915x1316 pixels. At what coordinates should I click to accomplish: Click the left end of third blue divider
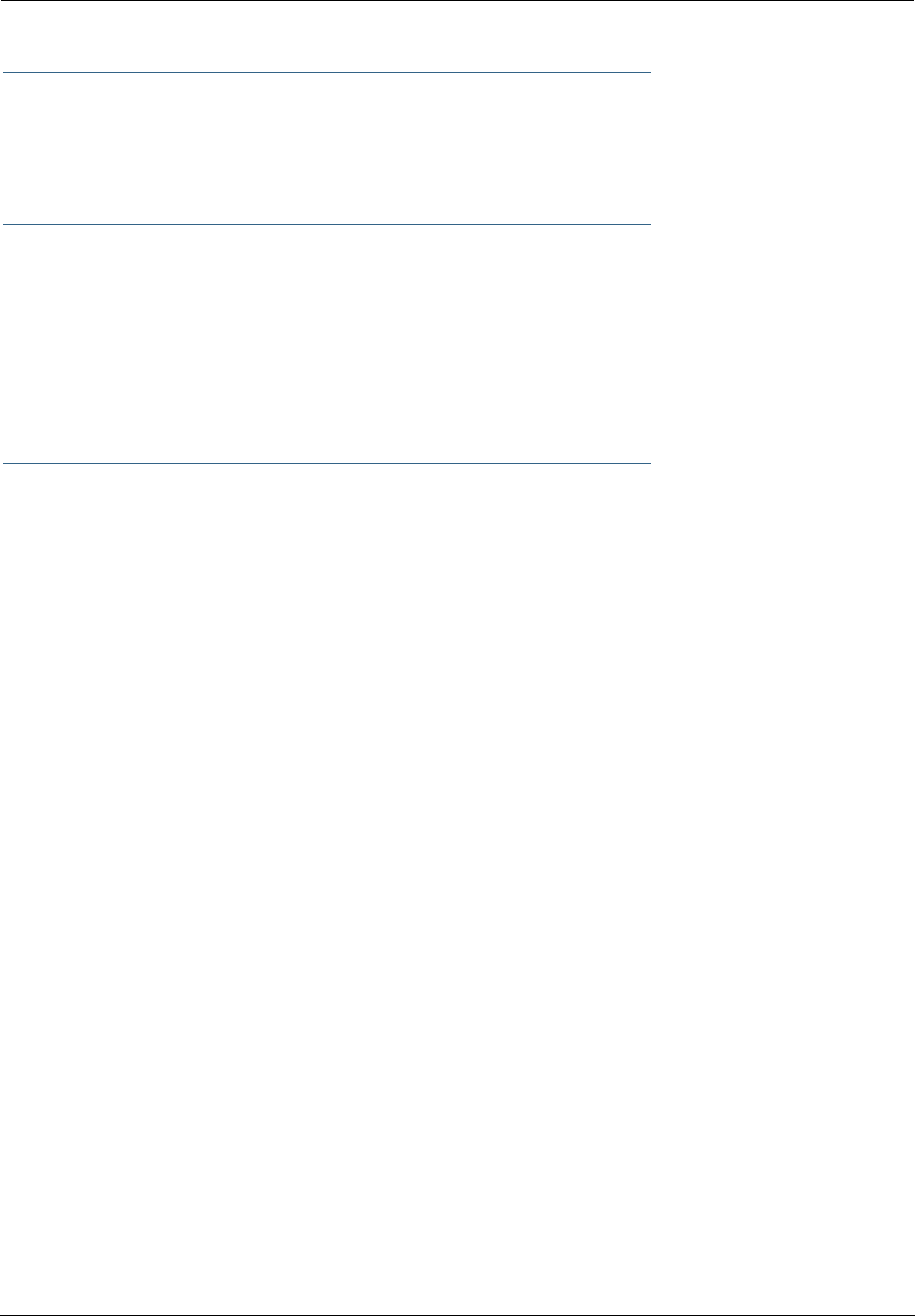[x=6, y=463]
